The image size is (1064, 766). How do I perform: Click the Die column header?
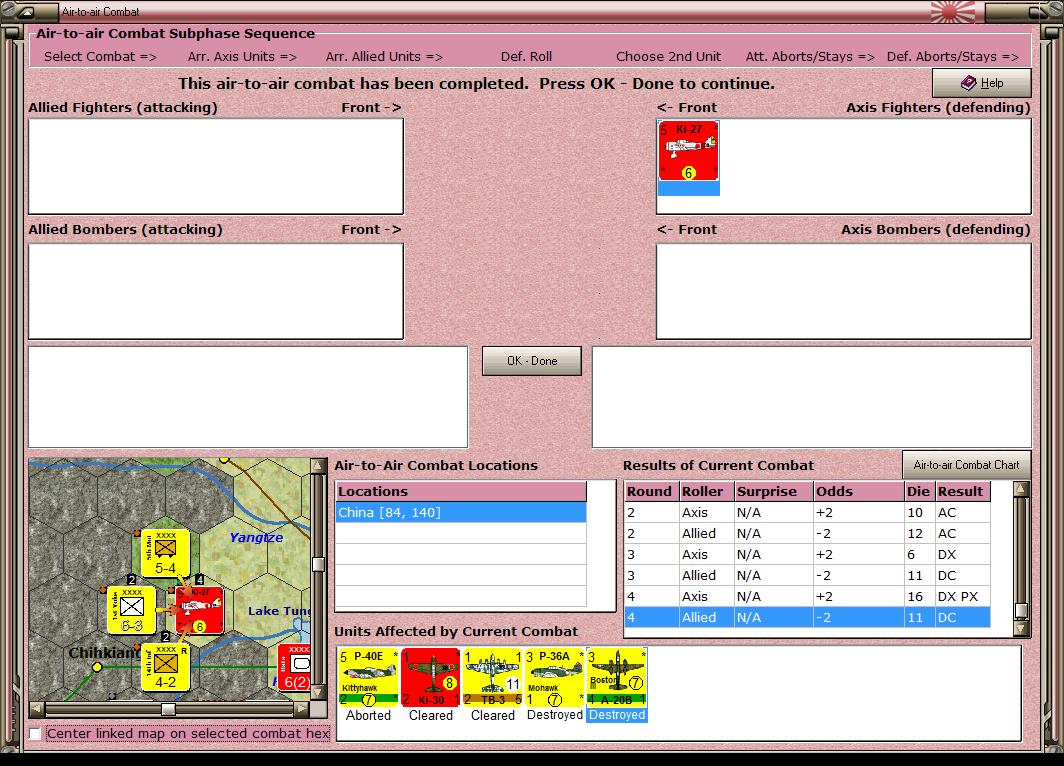click(920, 491)
